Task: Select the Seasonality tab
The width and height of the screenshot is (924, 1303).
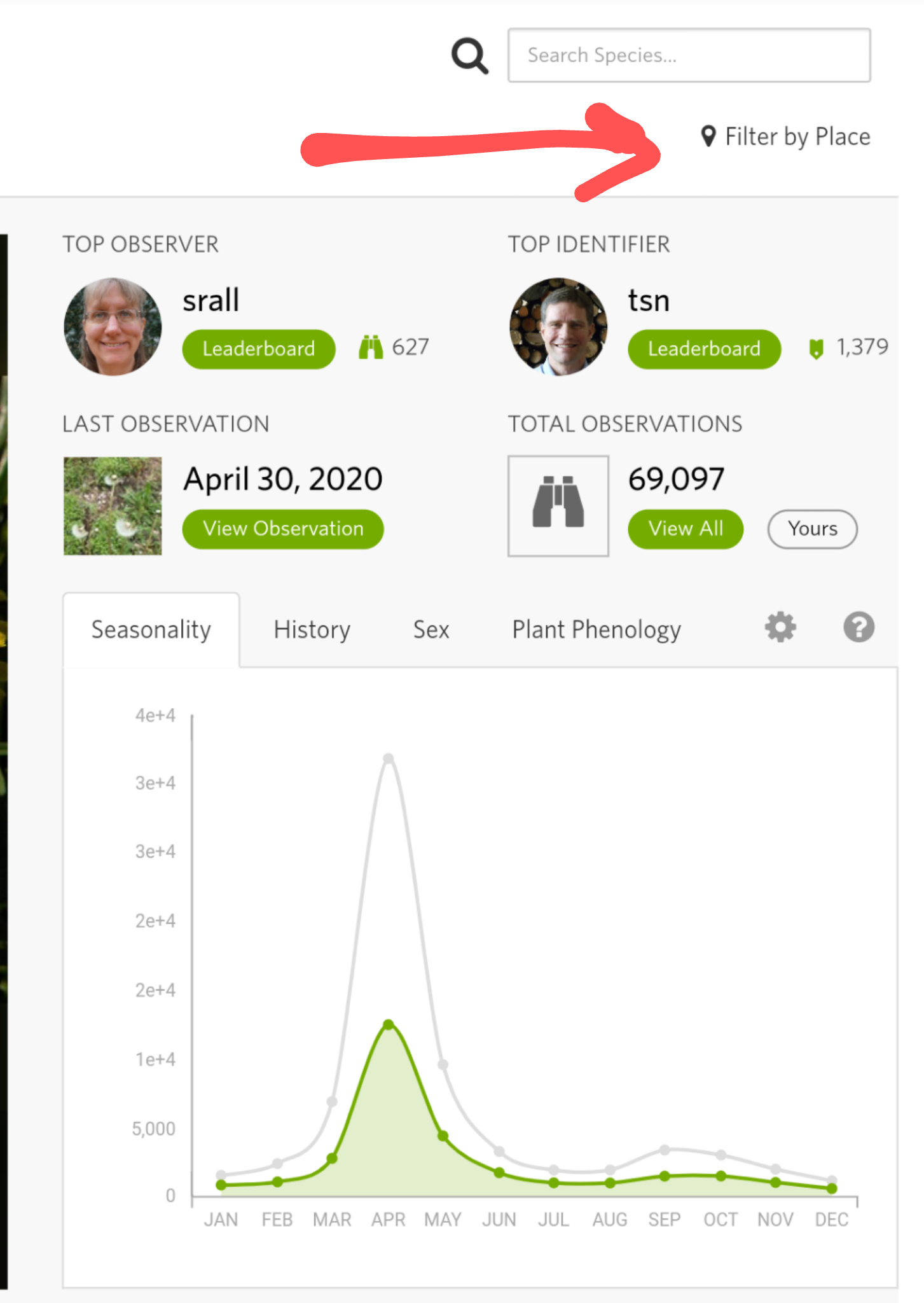Action: pyautogui.click(x=151, y=630)
